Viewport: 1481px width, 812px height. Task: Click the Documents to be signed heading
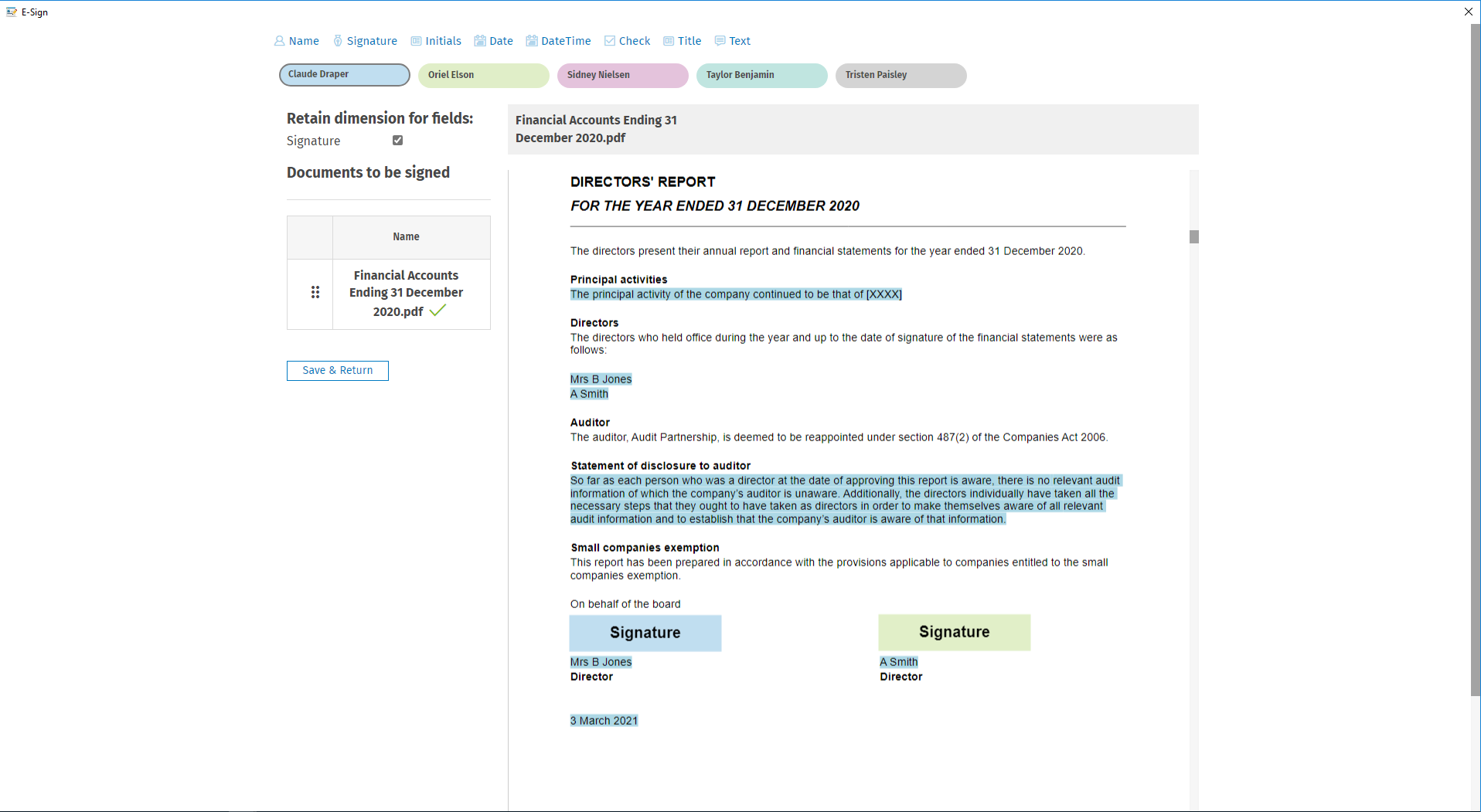(369, 172)
